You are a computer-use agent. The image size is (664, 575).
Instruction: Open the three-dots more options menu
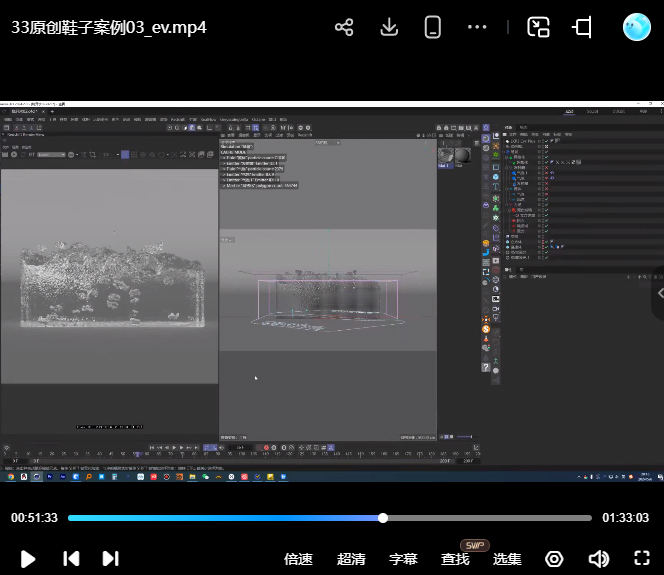point(477,27)
